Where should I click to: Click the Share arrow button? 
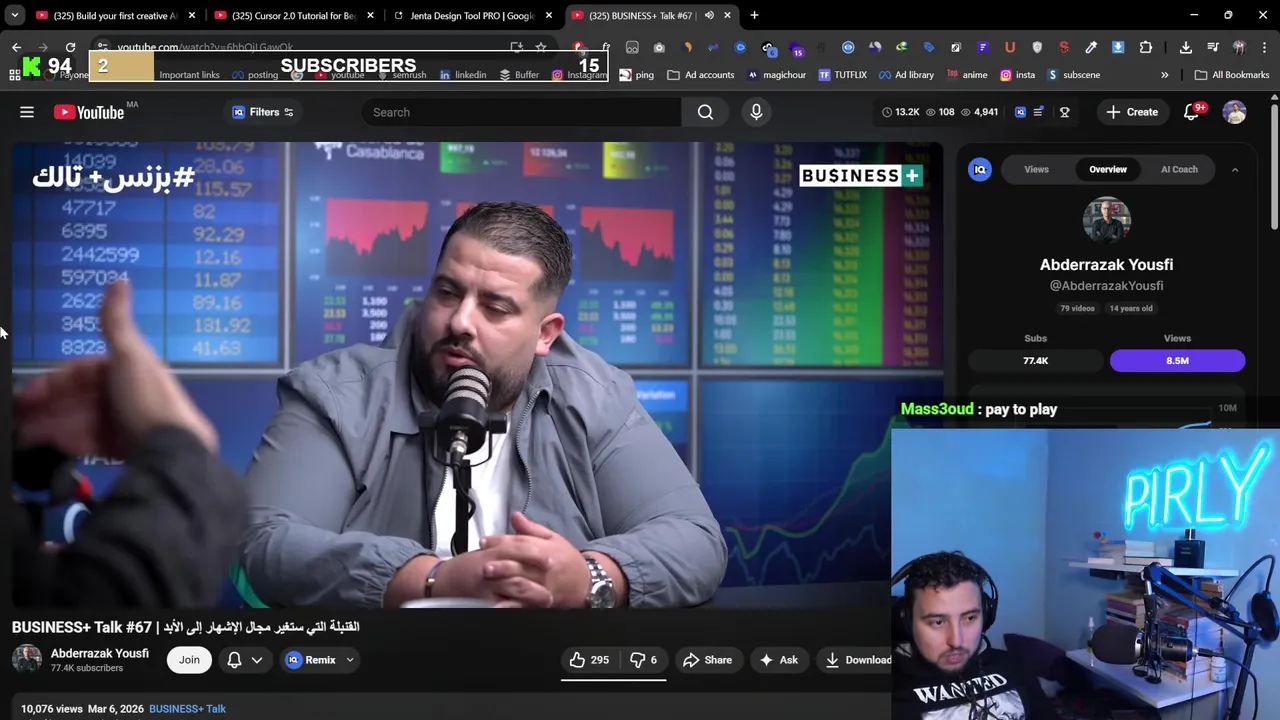point(707,660)
